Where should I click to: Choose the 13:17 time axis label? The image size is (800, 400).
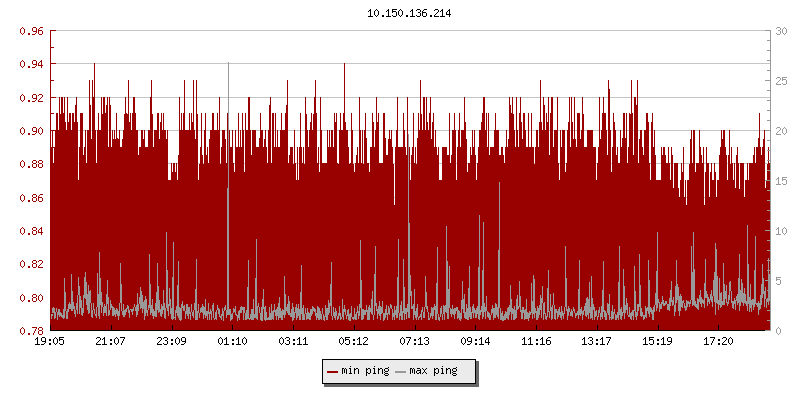pos(597,342)
